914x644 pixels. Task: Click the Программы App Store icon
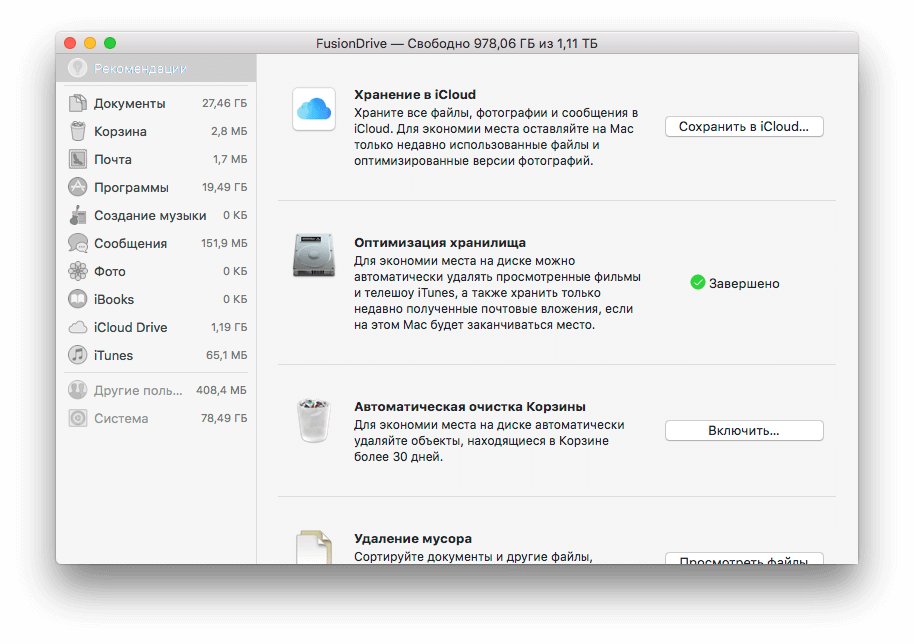[77, 187]
